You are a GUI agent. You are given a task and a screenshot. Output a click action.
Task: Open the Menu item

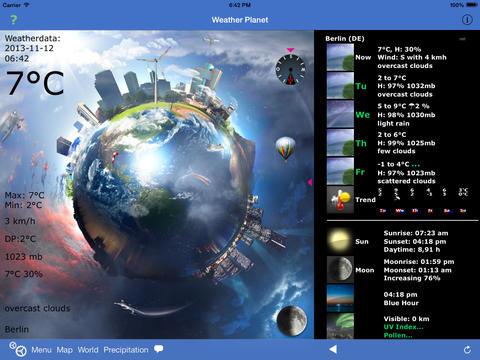[41, 350]
